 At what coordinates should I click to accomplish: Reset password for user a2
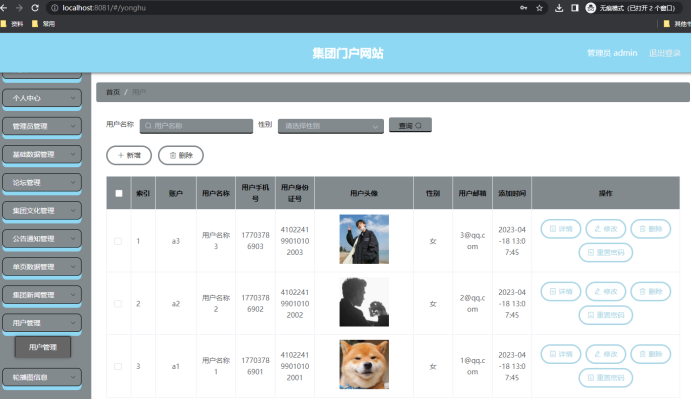606,315
